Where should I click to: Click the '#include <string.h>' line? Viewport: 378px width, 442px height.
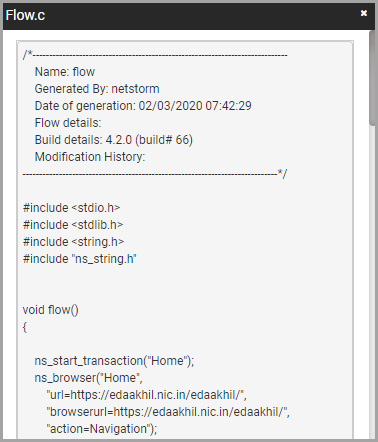coord(73,242)
